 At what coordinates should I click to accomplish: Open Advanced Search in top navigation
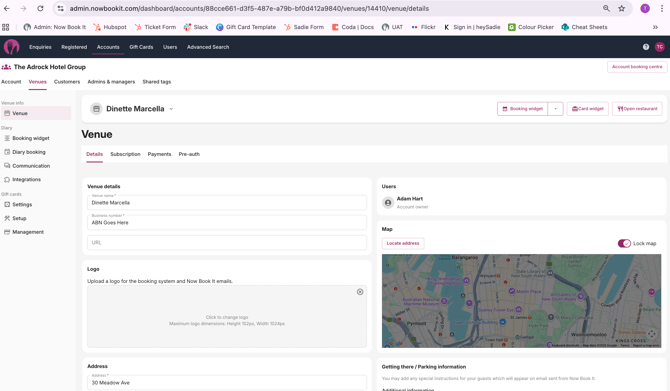coord(208,47)
